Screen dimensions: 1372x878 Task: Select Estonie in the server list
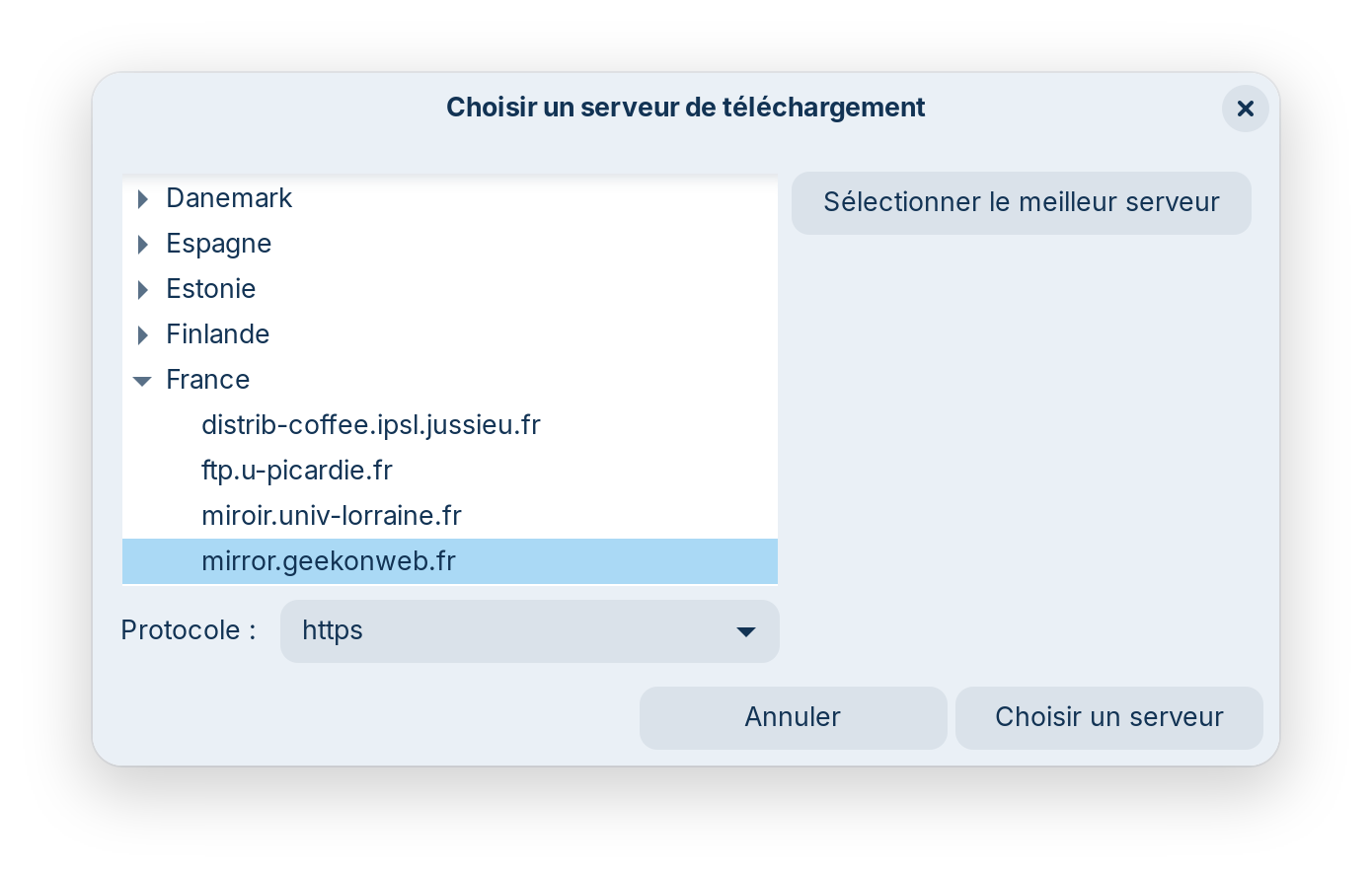click(x=211, y=289)
